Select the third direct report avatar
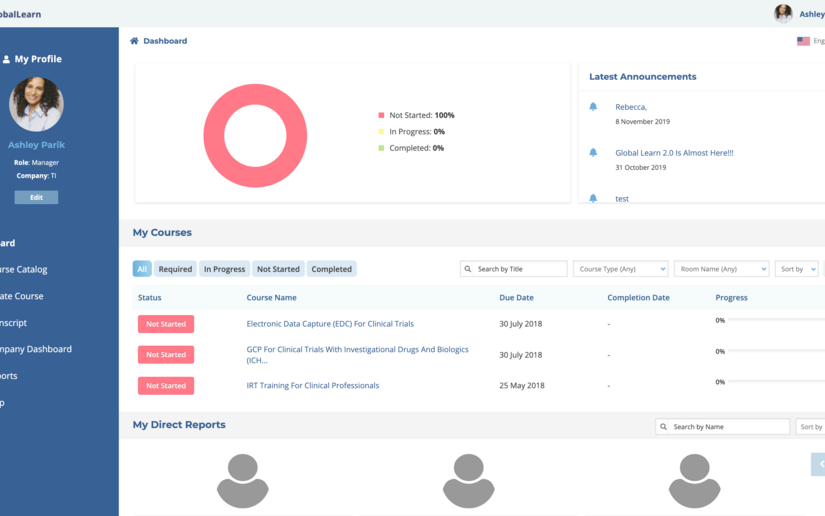Image resolution: width=825 pixels, height=516 pixels. pos(695,481)
